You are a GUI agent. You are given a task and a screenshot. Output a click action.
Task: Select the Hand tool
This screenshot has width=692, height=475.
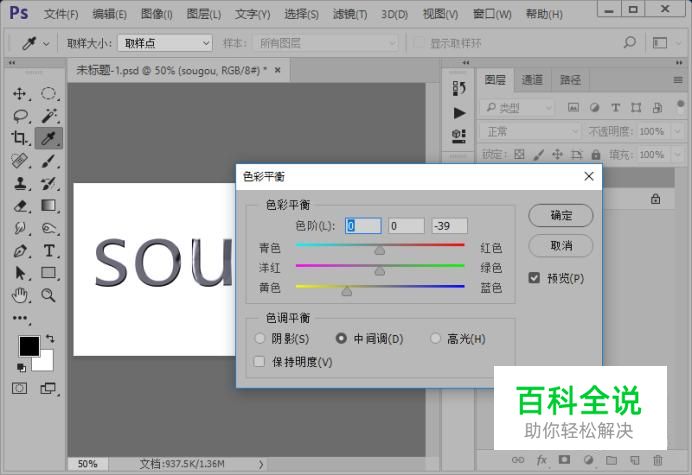[19, 295]
